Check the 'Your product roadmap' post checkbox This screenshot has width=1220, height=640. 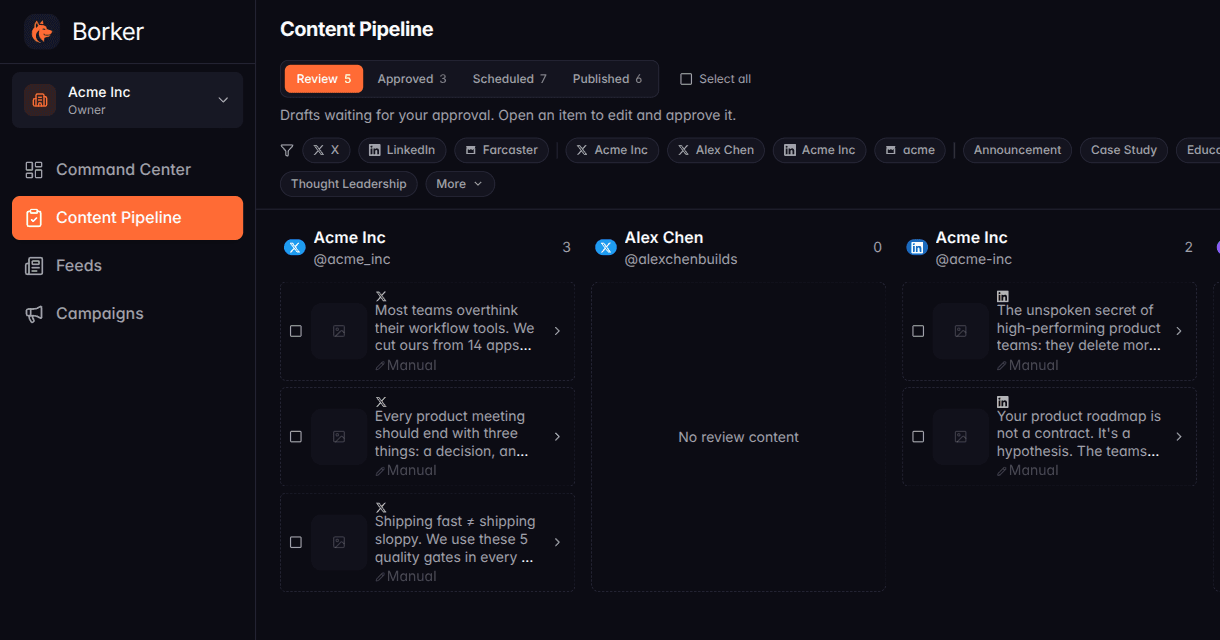pos(918,437)
